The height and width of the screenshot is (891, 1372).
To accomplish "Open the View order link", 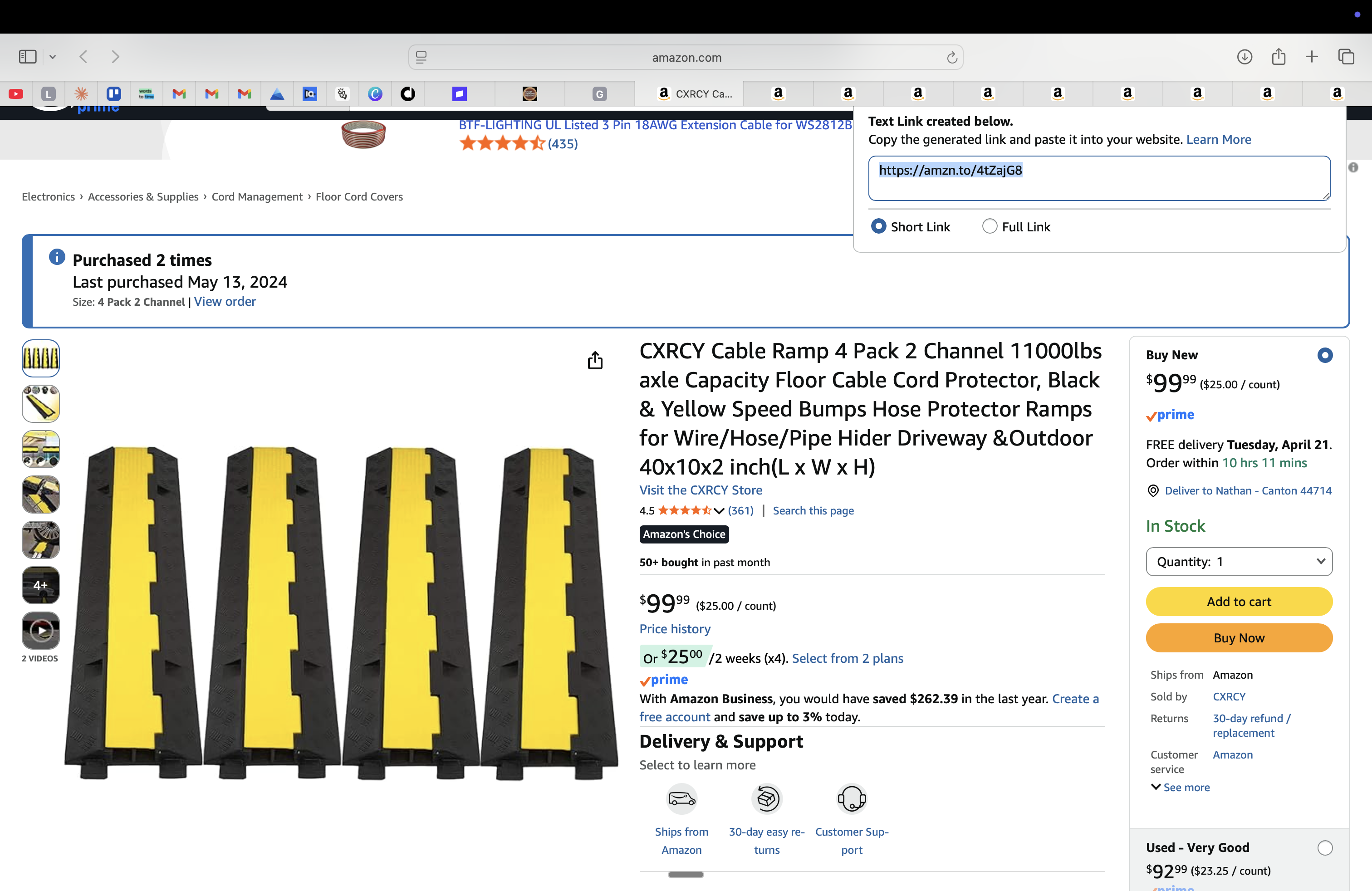I will (x=225, y=301).
